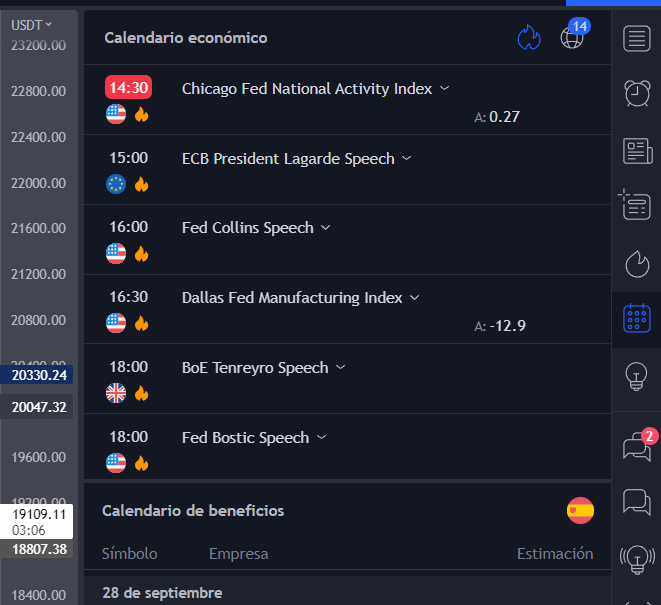The image size is (661, 605).
Task: Click flame importance icon for Fed Collins Speech
Action: pyautogui.click(x=142, y=254)
